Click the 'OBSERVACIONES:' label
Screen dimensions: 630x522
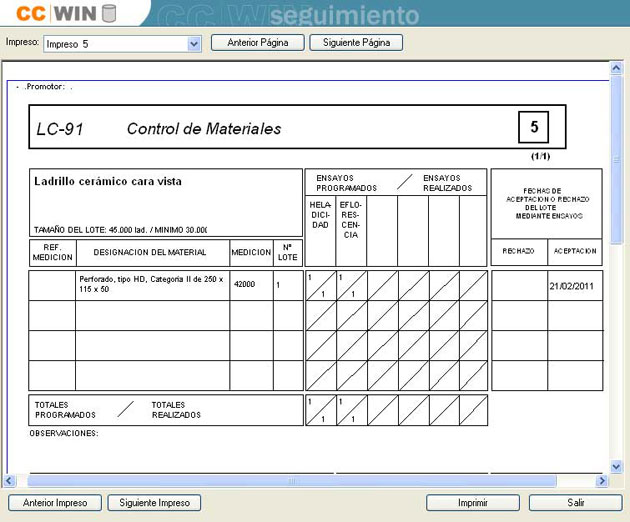64,433
